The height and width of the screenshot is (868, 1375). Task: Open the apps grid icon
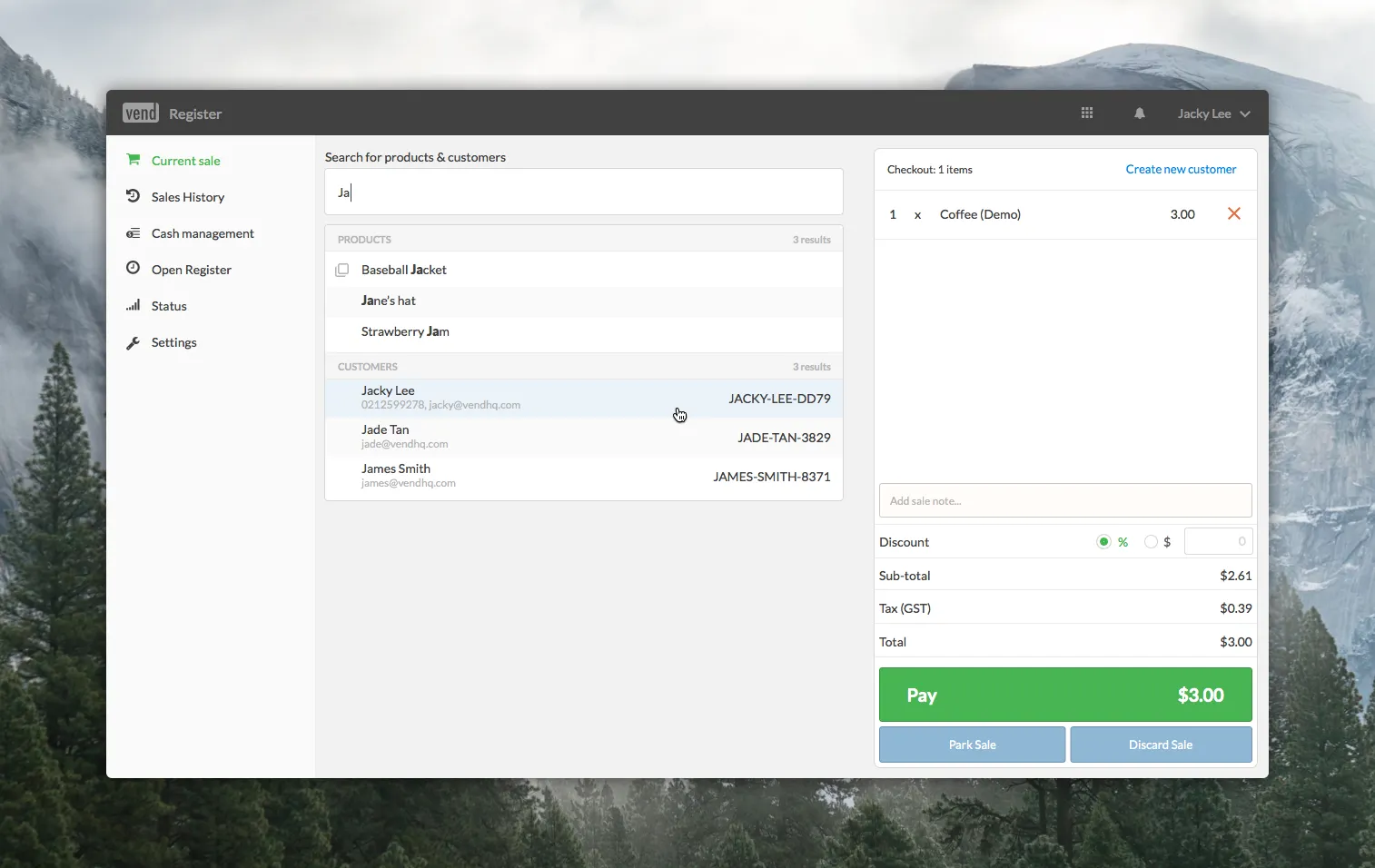tap(1086, 113)
